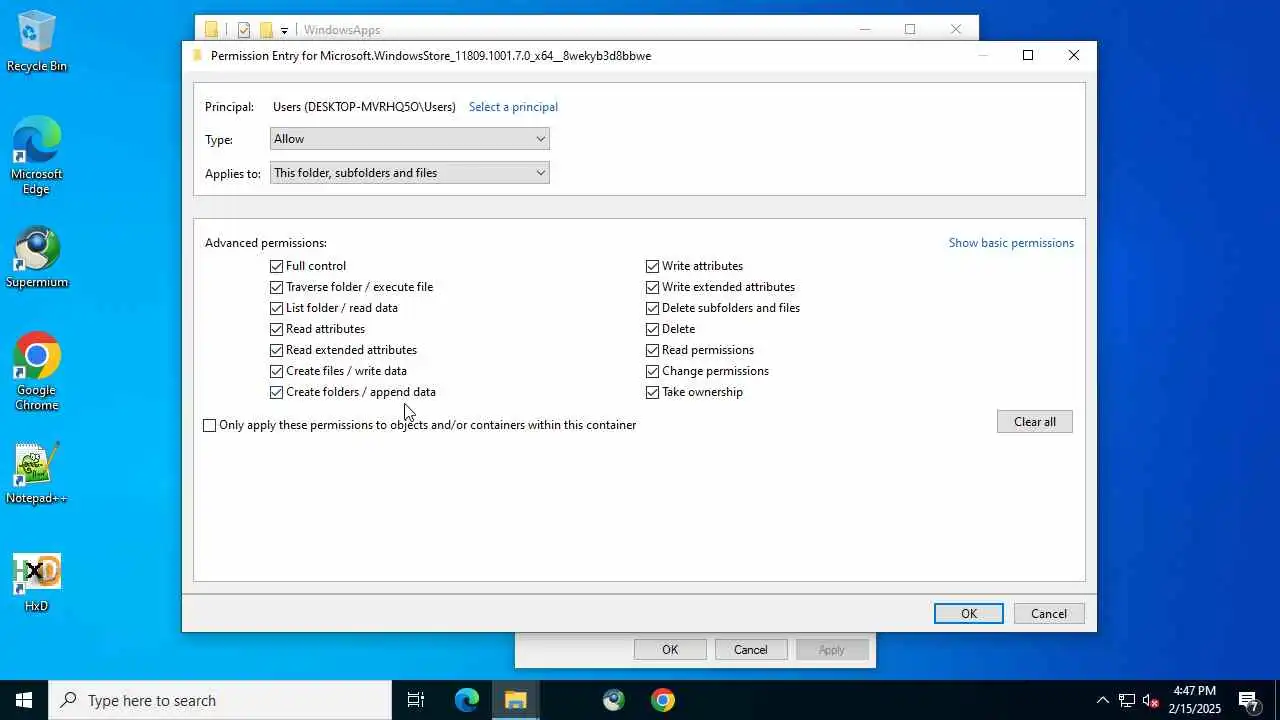The image size is (1280, 720).
Task: Toggle the Delete permission checkbox
Action: pos(653,329)
